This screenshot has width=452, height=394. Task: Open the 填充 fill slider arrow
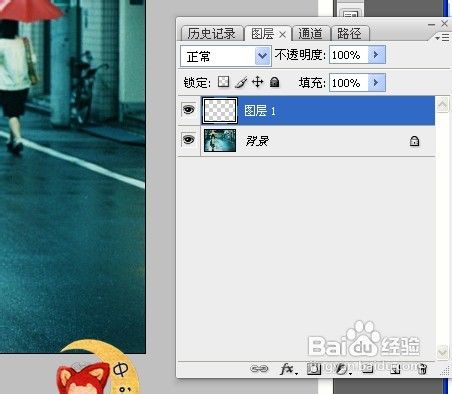pos(377,82)
